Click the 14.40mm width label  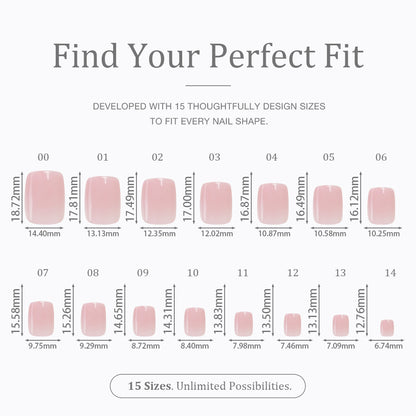(44, 233)
